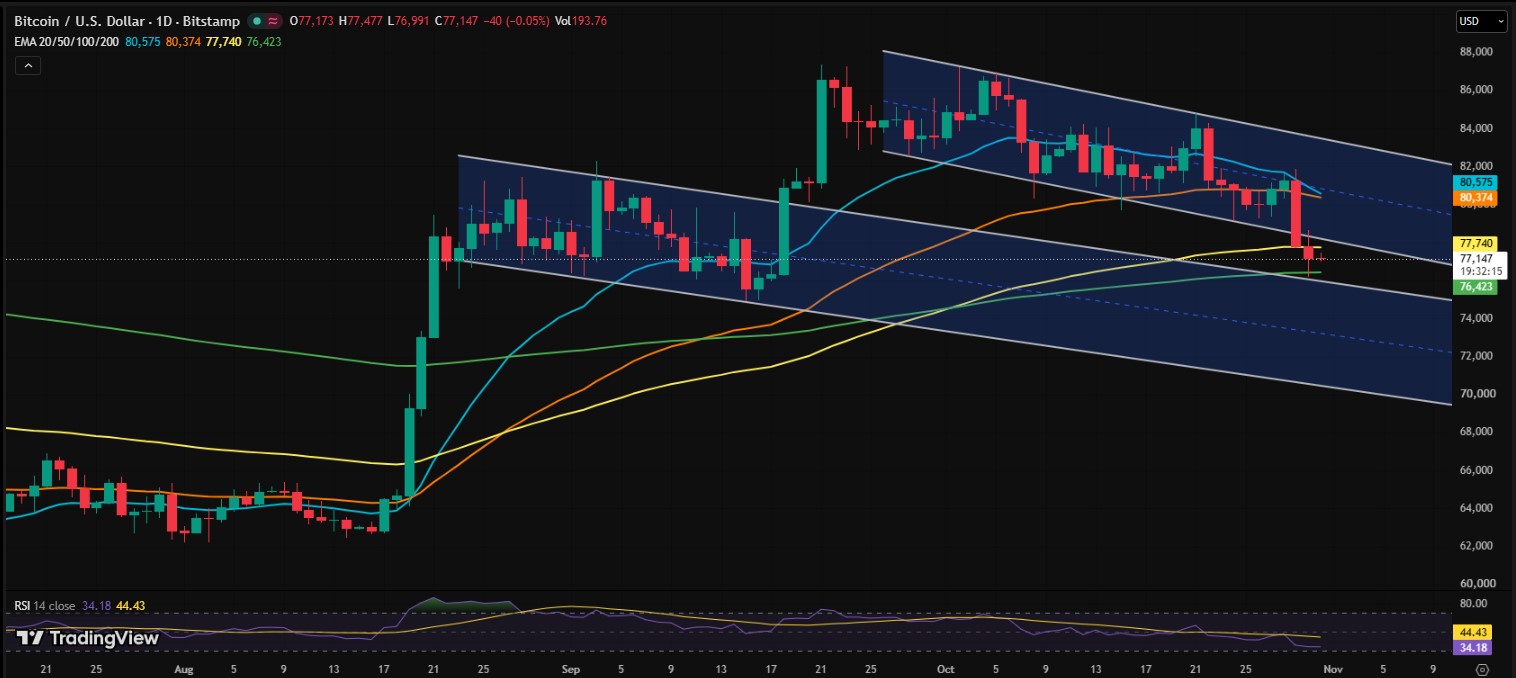Viewport: 1516px width, 678px height.
Task: Click the pink approximate-data mode icon
Action: click(x=272, y=21)
